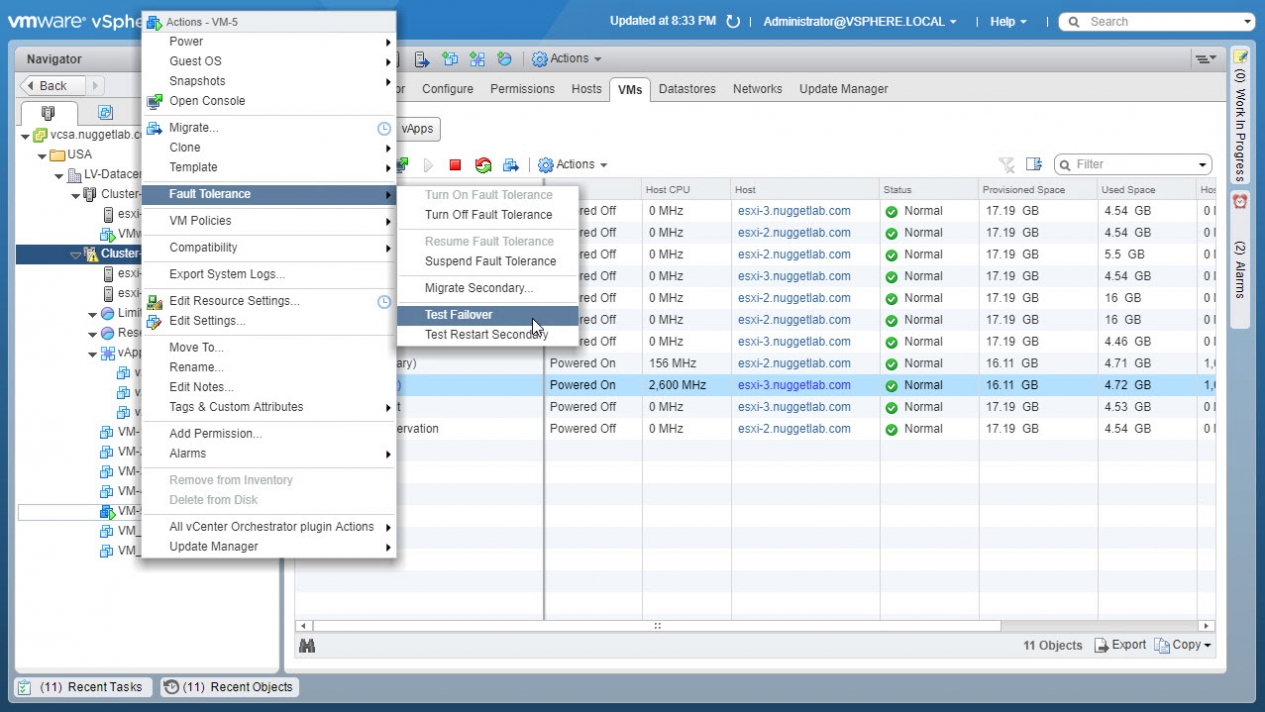Switch to the Datastores tab

coord(687,89)
